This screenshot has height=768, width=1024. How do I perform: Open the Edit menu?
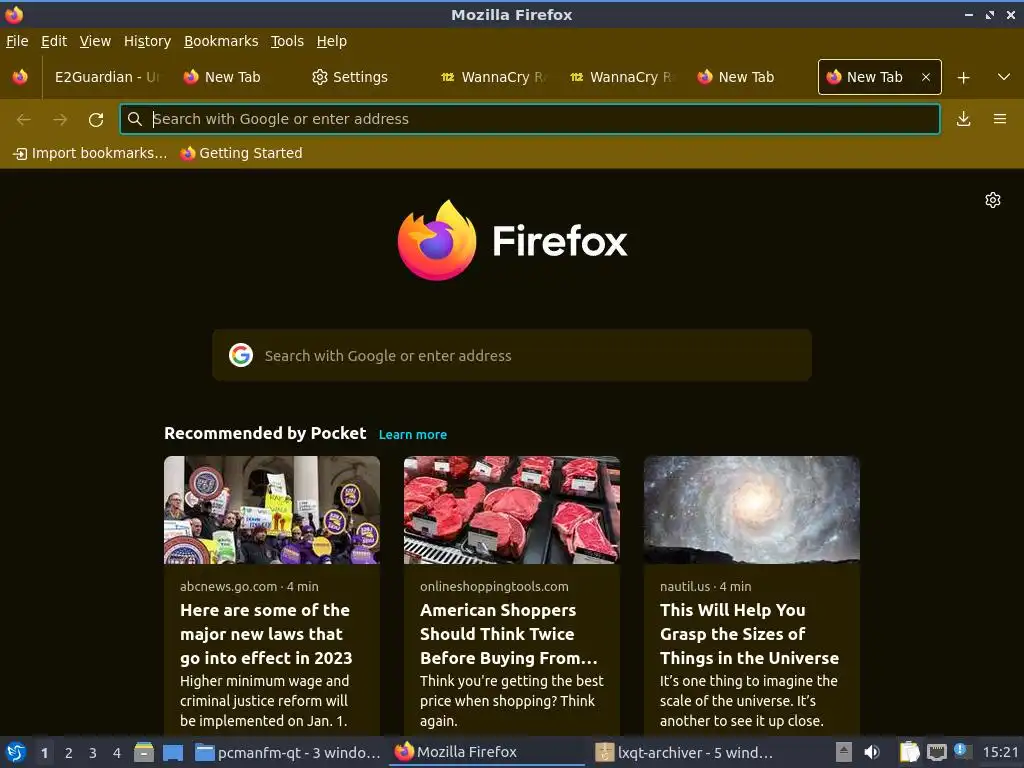(x=54, y=41)
